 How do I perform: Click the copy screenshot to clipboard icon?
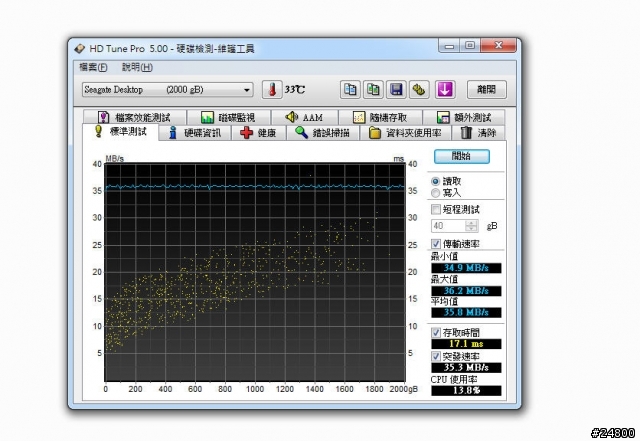(373, 89)
